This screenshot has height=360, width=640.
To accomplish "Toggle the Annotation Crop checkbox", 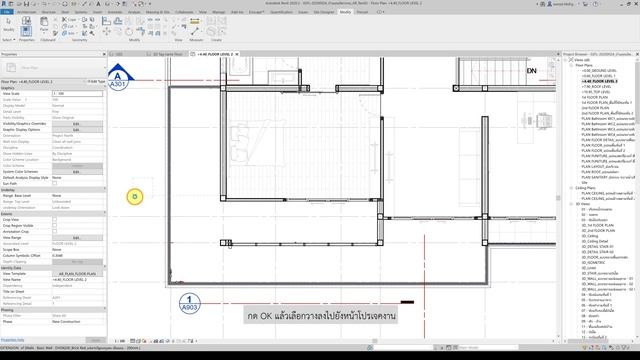I will coord(54,231).
